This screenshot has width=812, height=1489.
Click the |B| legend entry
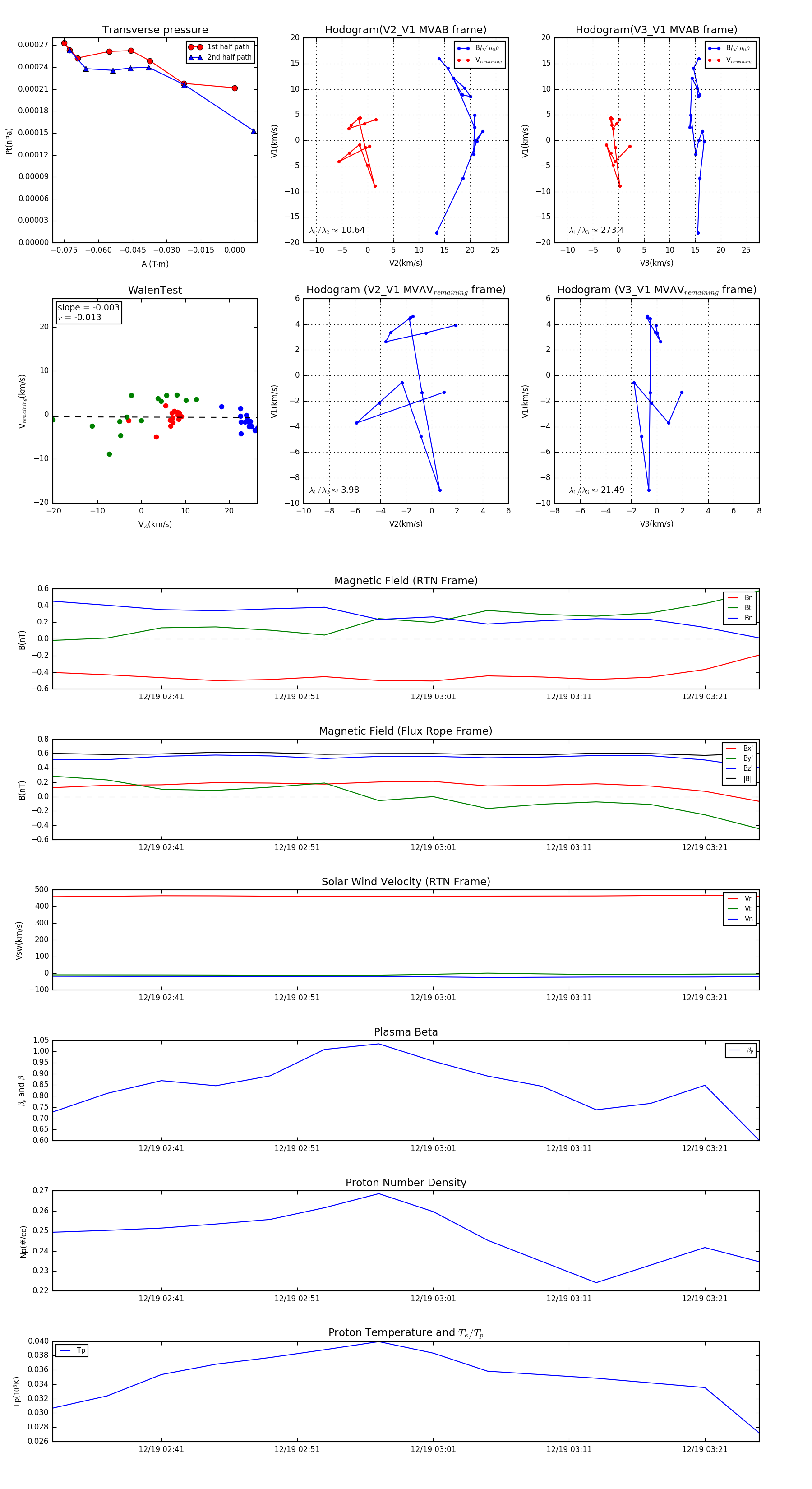pos(740,779)
